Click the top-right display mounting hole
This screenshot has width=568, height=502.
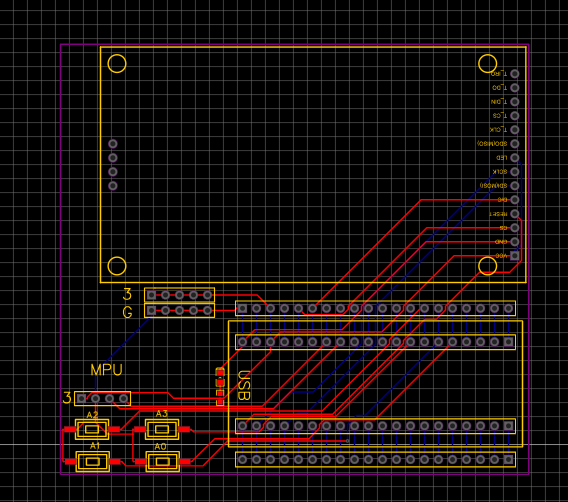pyautogui.click(x=488, y=64)
